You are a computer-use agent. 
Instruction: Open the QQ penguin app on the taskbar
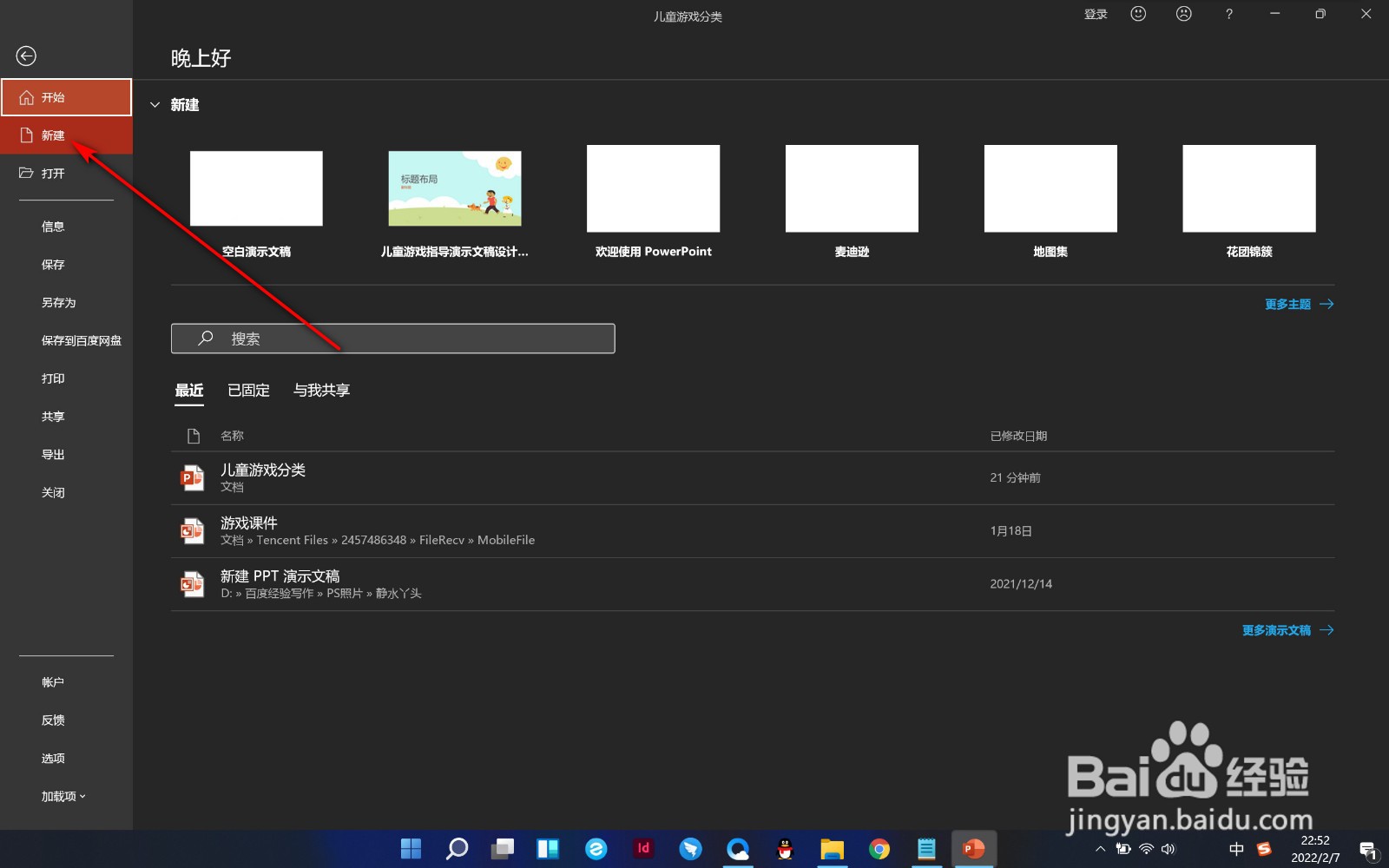coord(785,849)
